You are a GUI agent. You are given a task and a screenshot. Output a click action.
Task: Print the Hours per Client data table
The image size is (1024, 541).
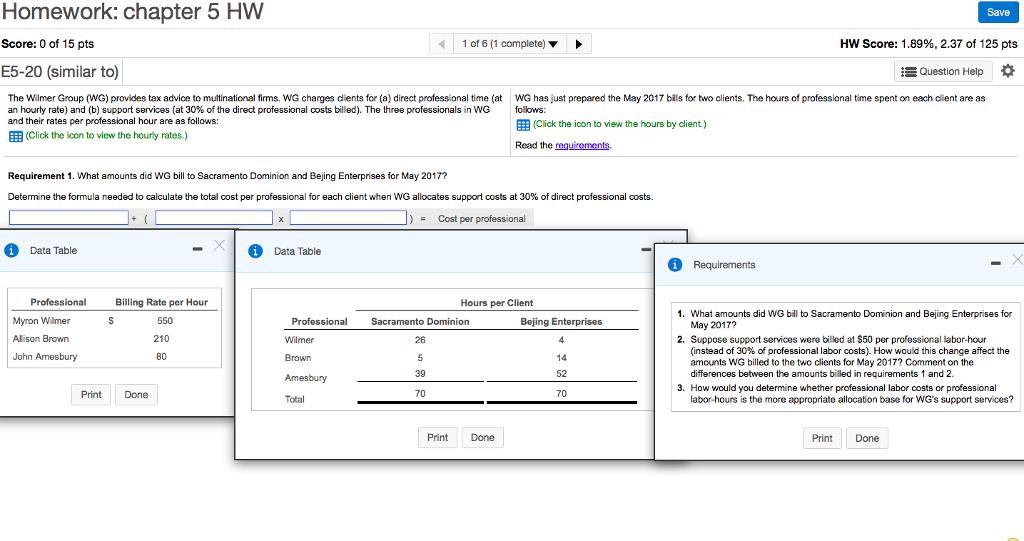pyautogui.click(x=437, y=437)
